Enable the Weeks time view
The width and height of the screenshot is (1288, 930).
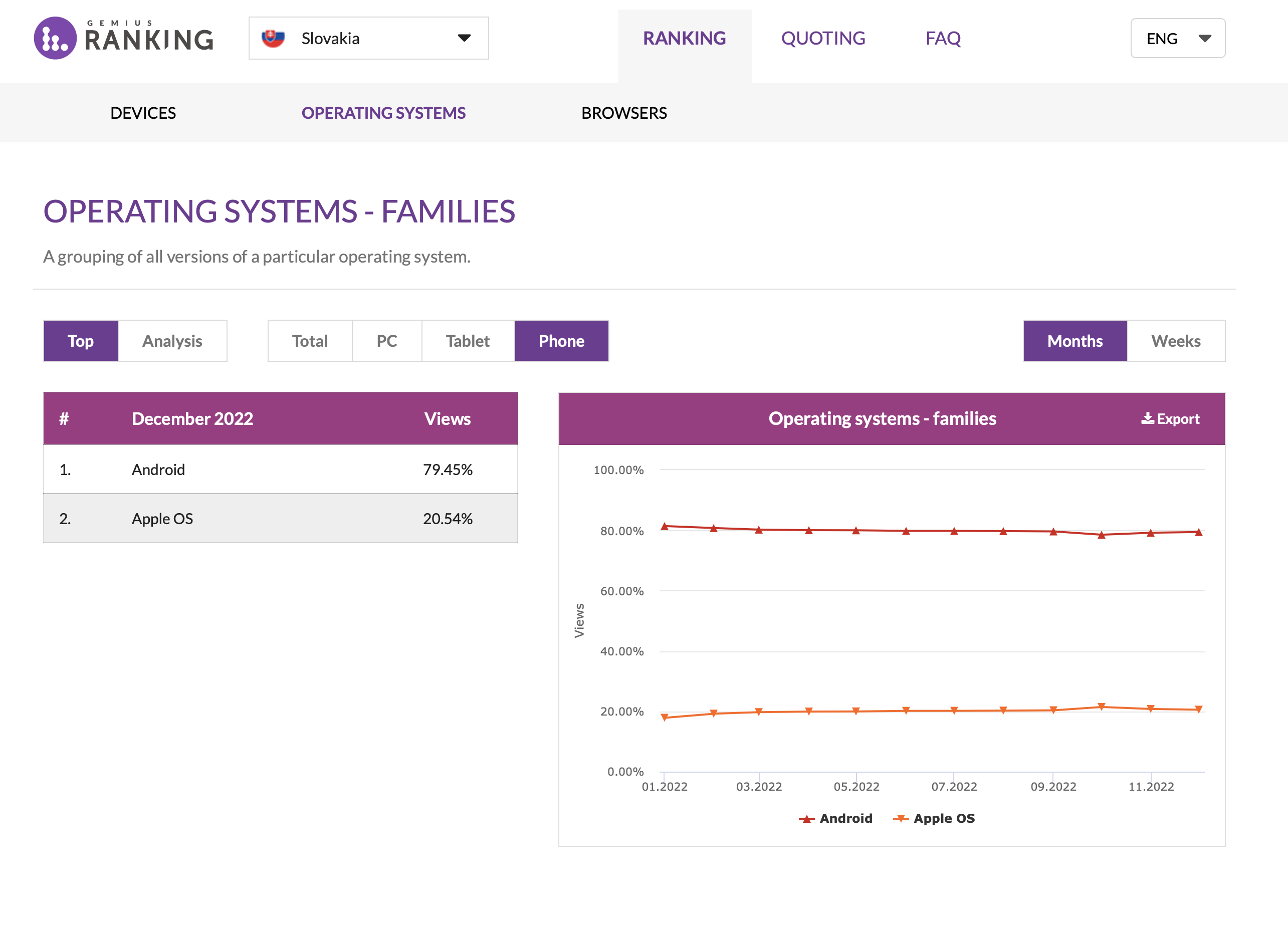(x=1176, y=341)
